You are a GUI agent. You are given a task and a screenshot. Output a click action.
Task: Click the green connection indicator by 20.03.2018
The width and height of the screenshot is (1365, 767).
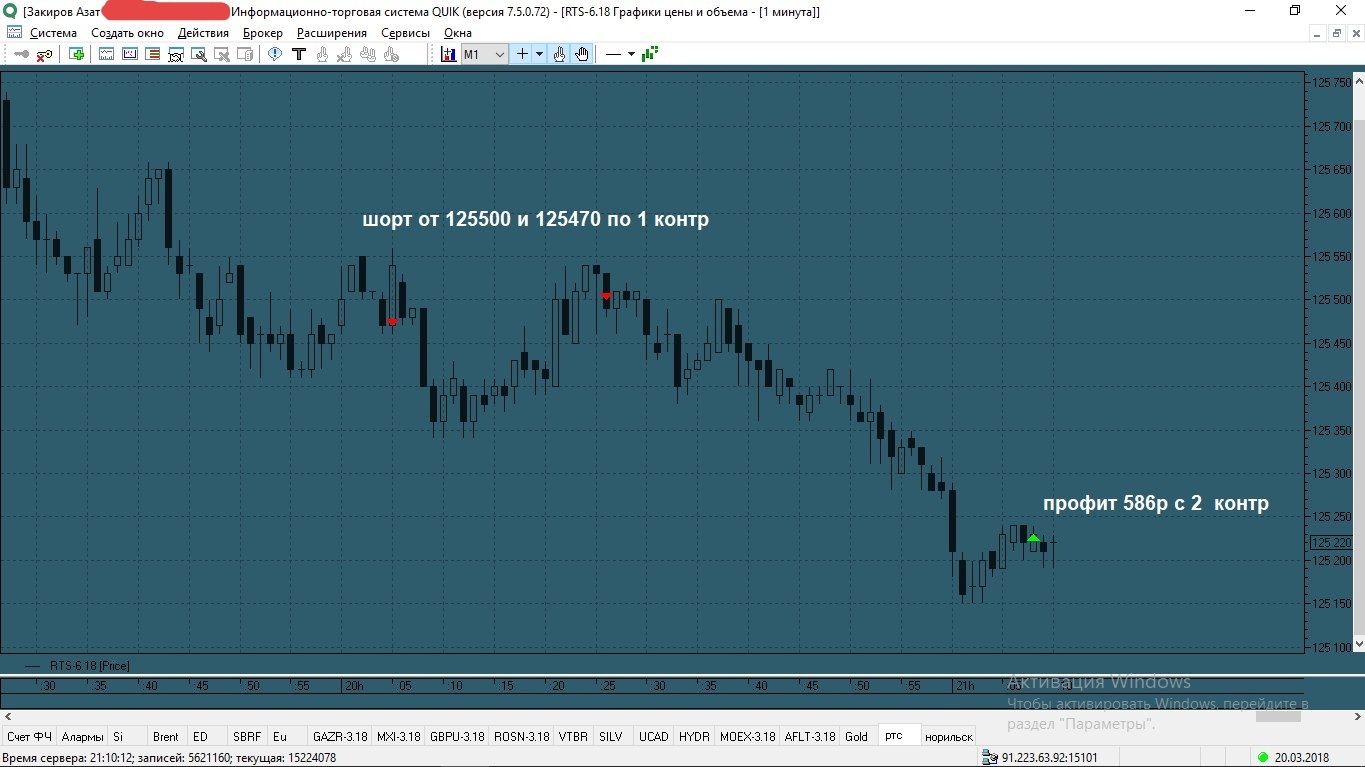point(1263,757)
